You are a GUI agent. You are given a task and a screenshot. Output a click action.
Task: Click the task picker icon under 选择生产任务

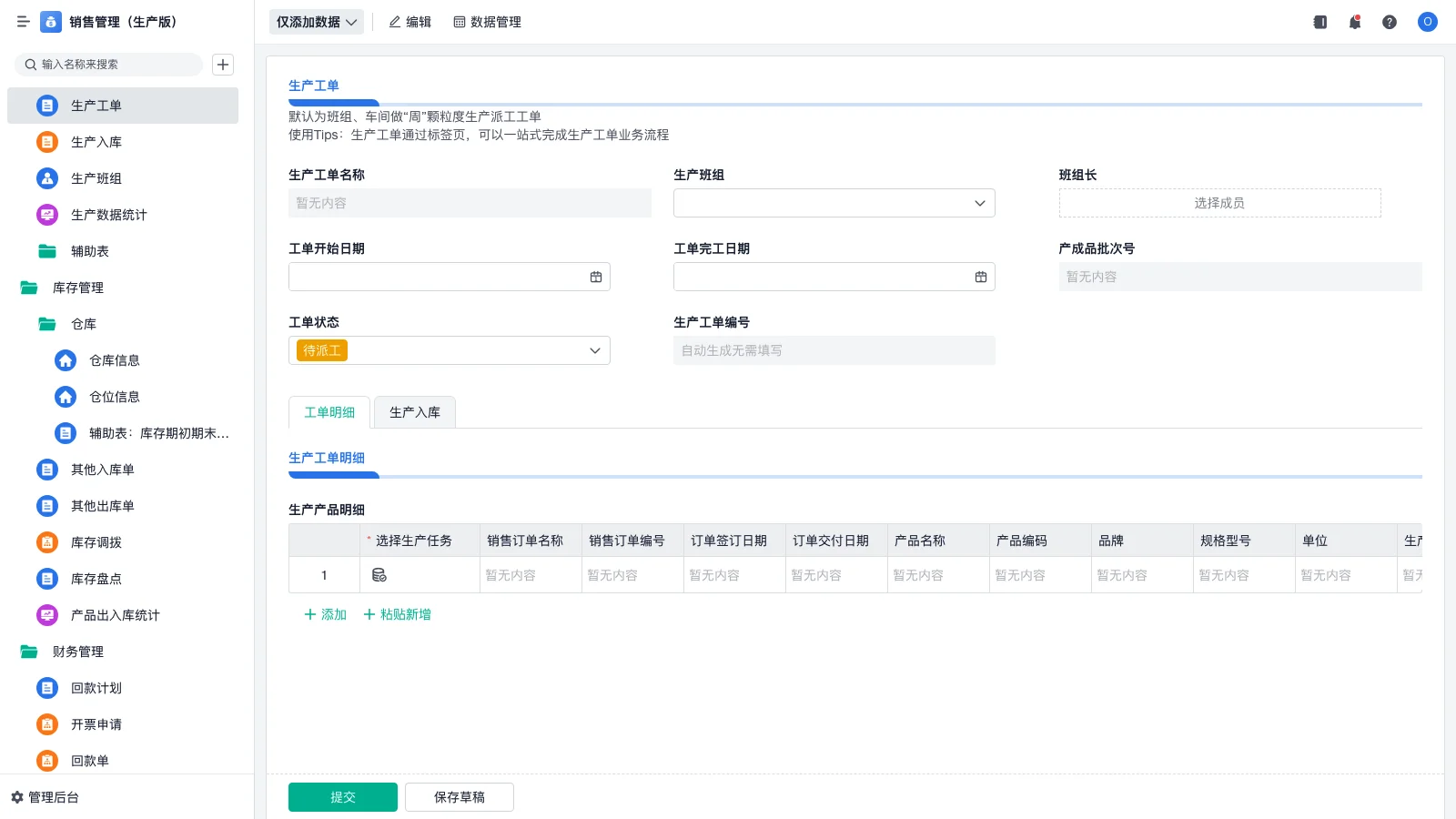[379, 574]
